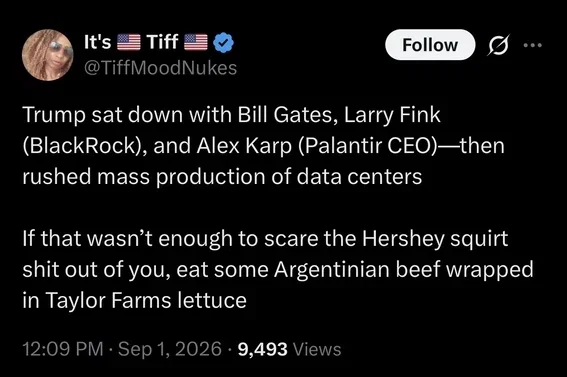This screenshot has width=567, height=377.
Task: Click the display name word "Tiff"
Action: coord(162,42)
